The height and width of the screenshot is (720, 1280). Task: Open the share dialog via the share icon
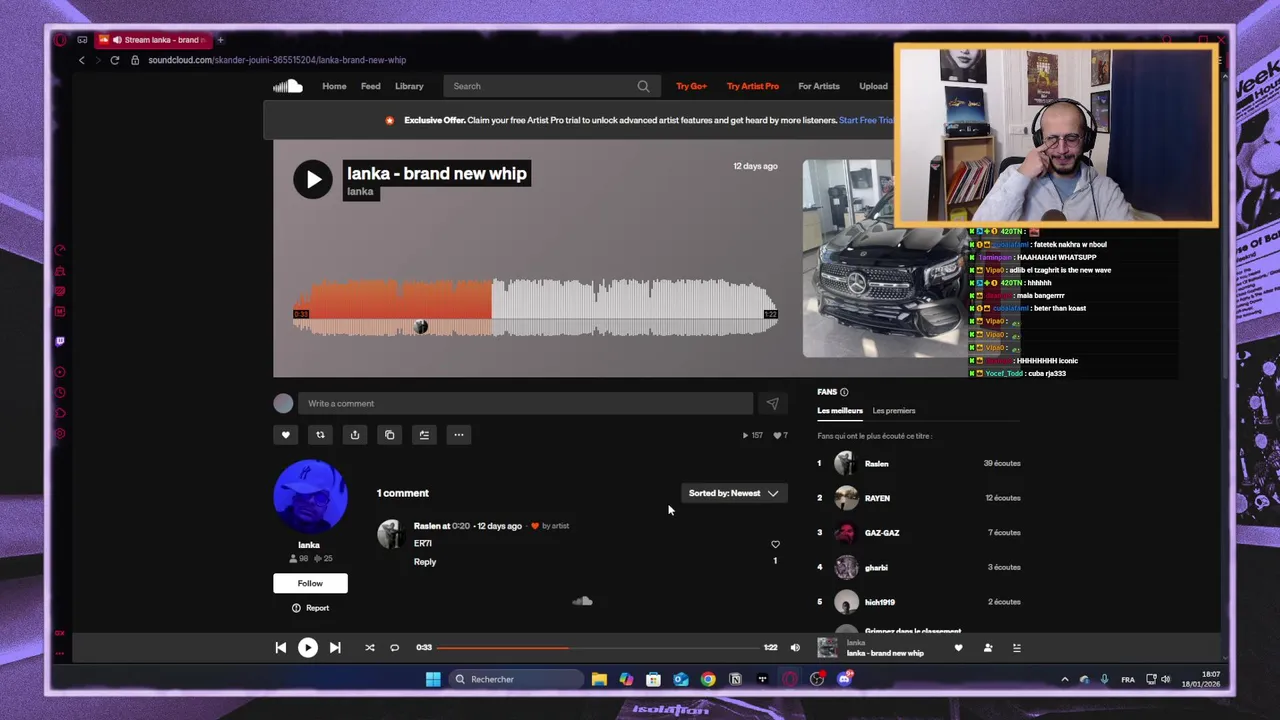coord(355,435)
